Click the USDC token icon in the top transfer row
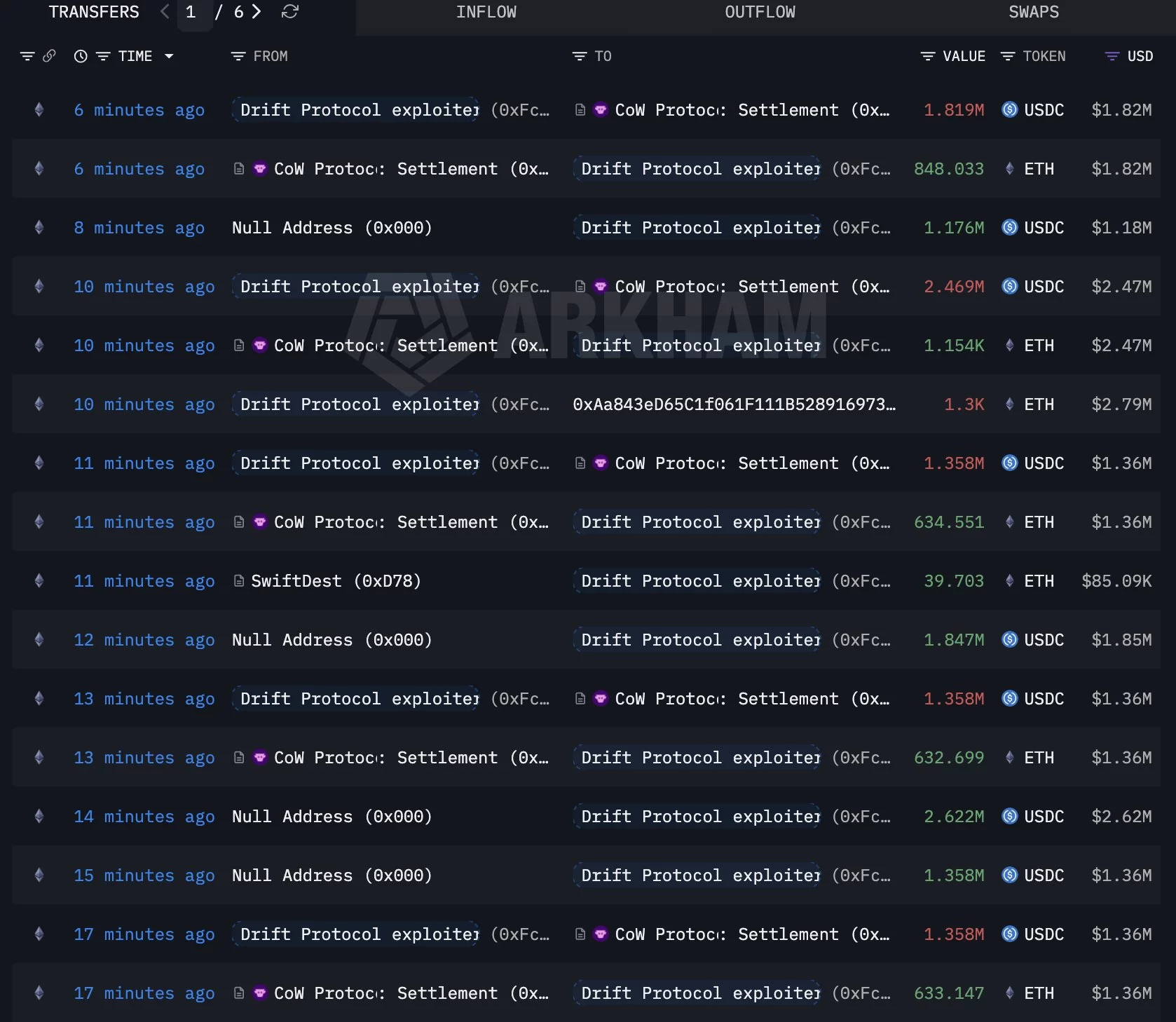This screenshot has width=1176, height=1022. point(1009,109)
